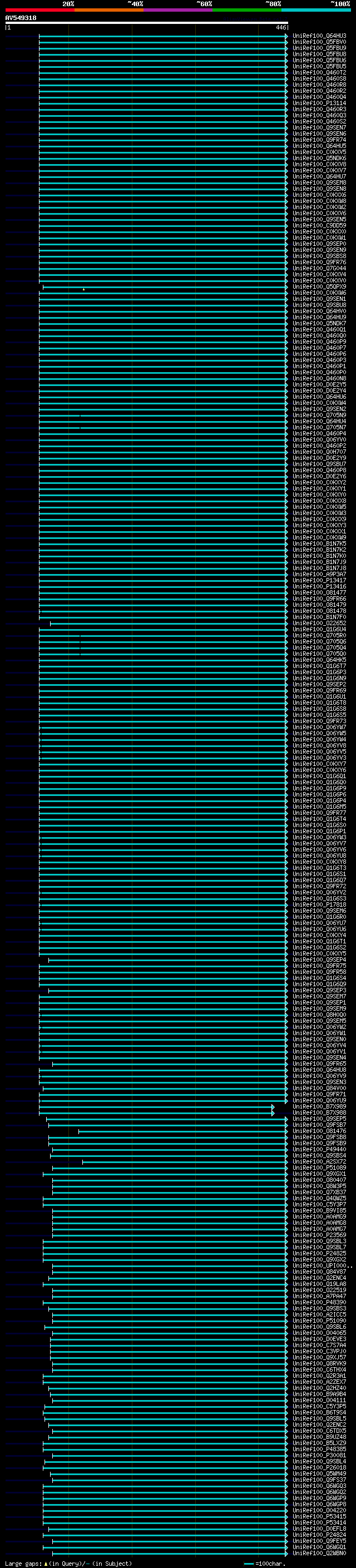Select hit label UniRef100_Q8RVK9

[x=319, y=1363]
